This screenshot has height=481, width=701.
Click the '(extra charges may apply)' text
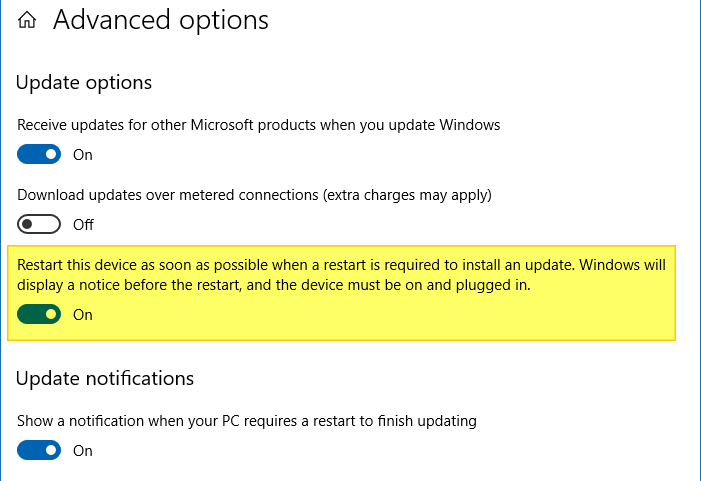pyautogui.click(x=409, y=194)
